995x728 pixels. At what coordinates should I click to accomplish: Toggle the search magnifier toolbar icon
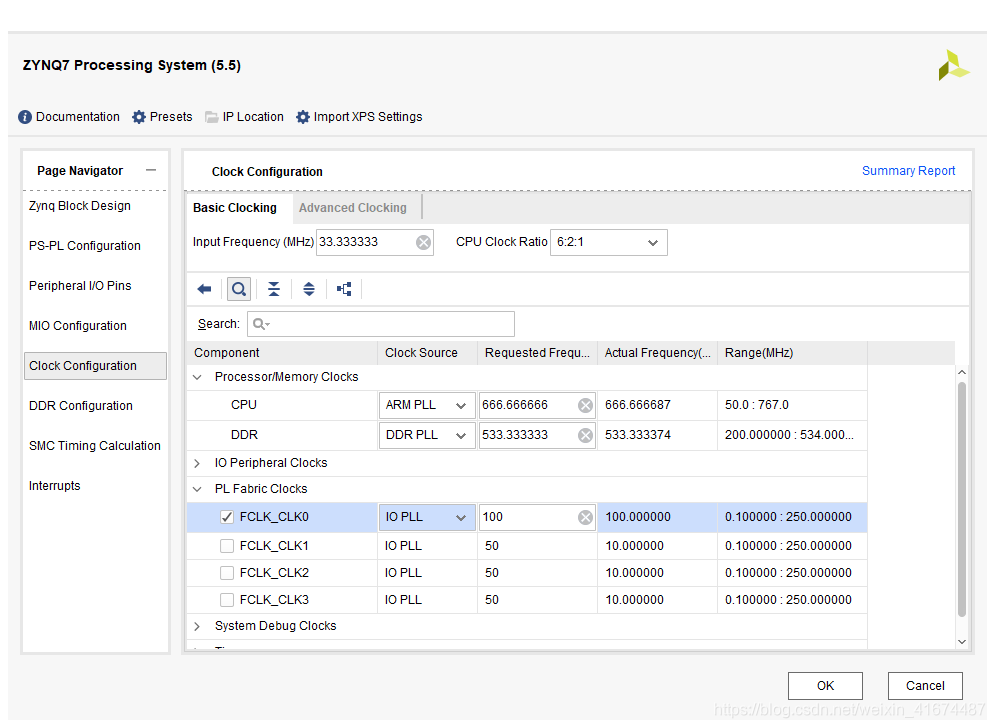tap(239, 289)
